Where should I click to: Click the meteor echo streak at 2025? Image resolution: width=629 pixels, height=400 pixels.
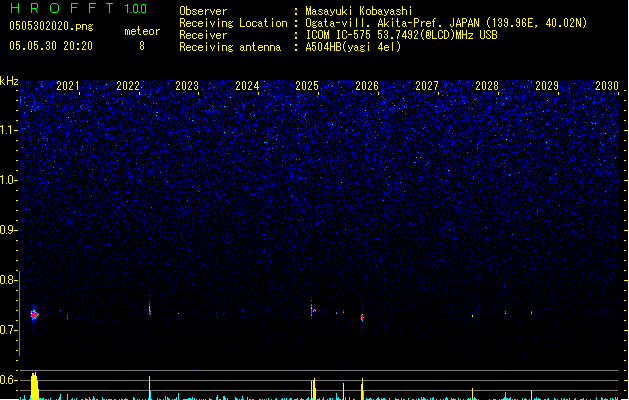tap(312, 310)
